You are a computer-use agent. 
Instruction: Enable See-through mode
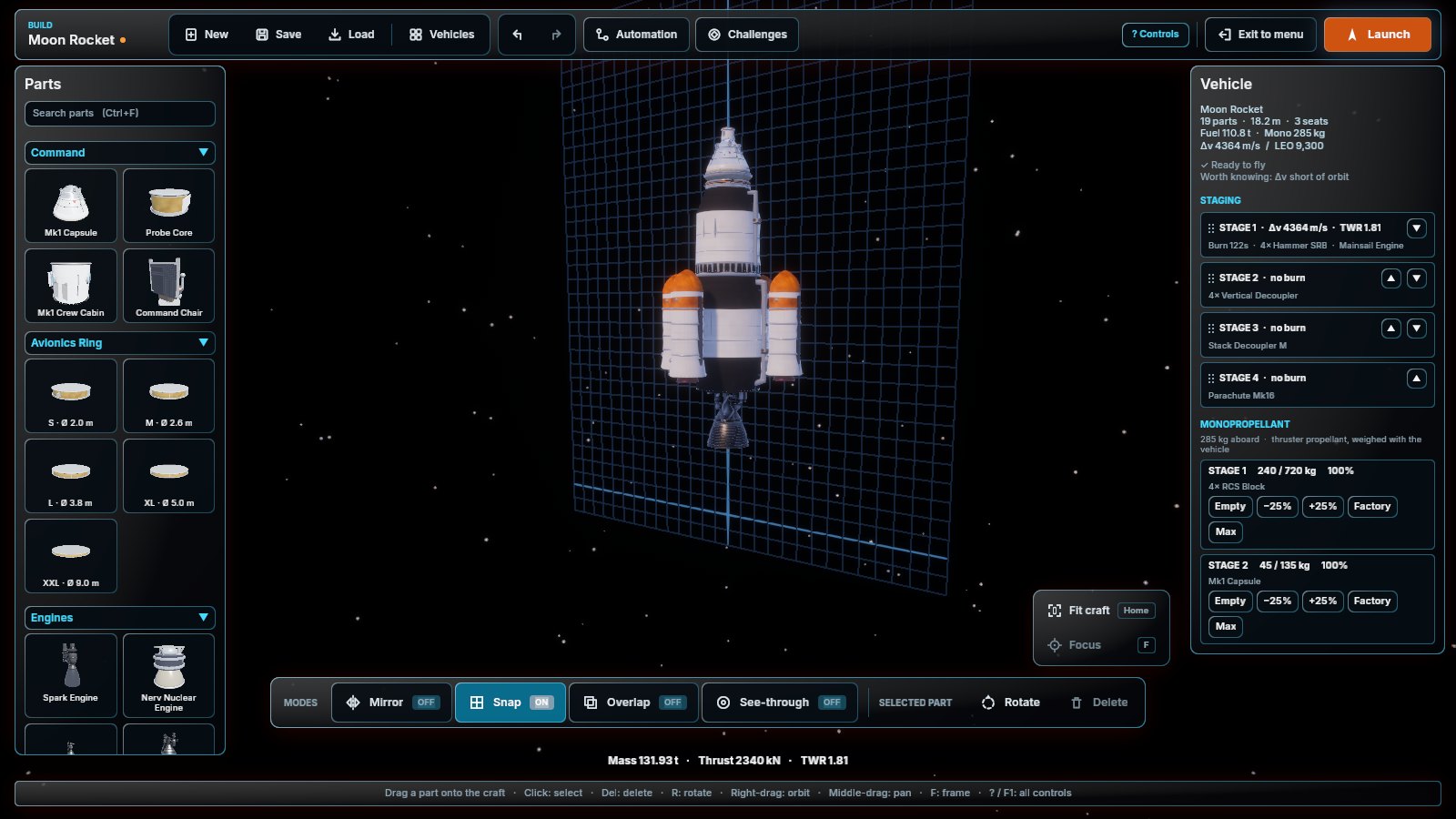click(x=780, y=703)
